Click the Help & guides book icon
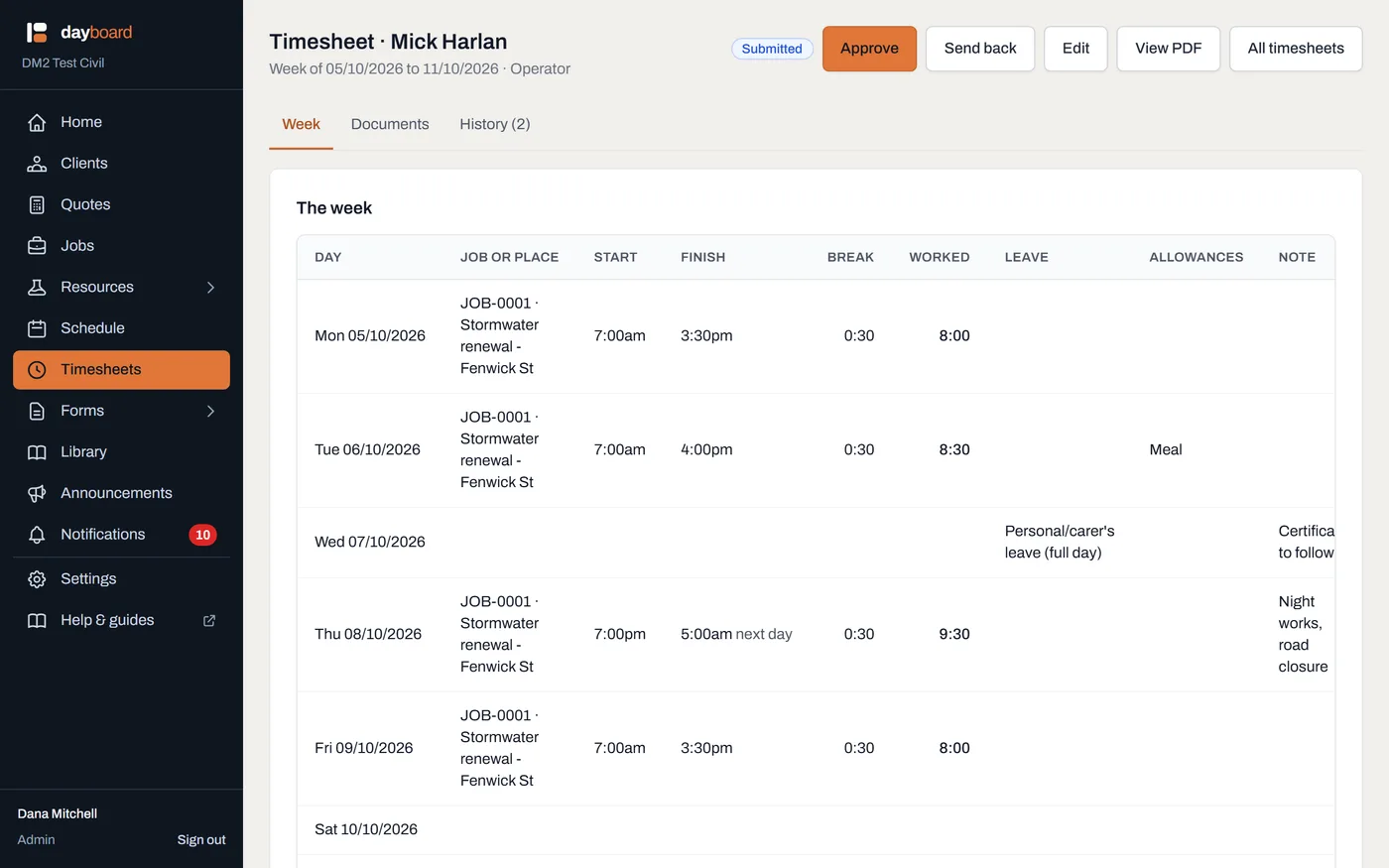The height and width of the screenshot is (868, 1389). [37, 620]
